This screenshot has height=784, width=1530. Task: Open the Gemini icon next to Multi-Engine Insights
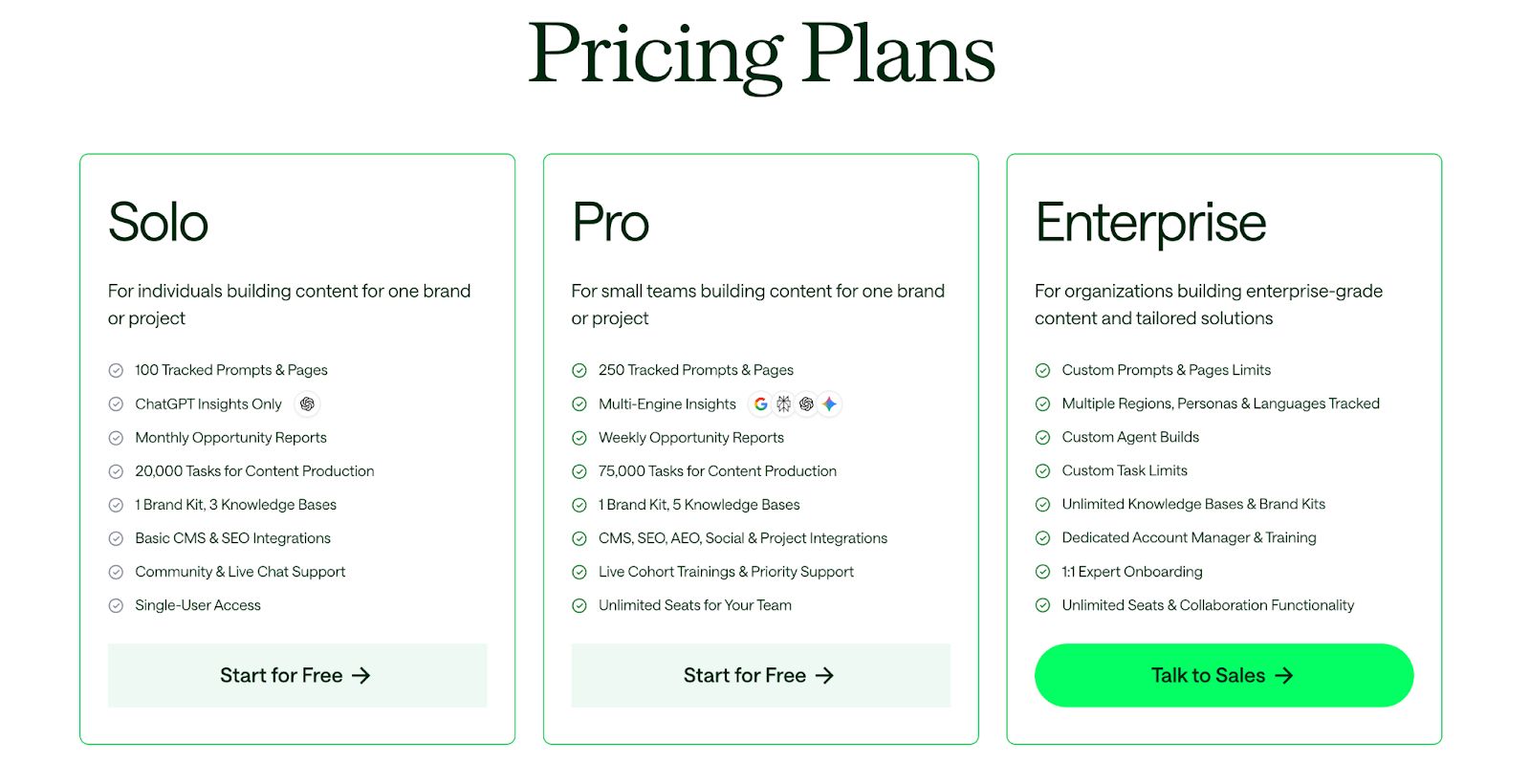click(830, 403)
